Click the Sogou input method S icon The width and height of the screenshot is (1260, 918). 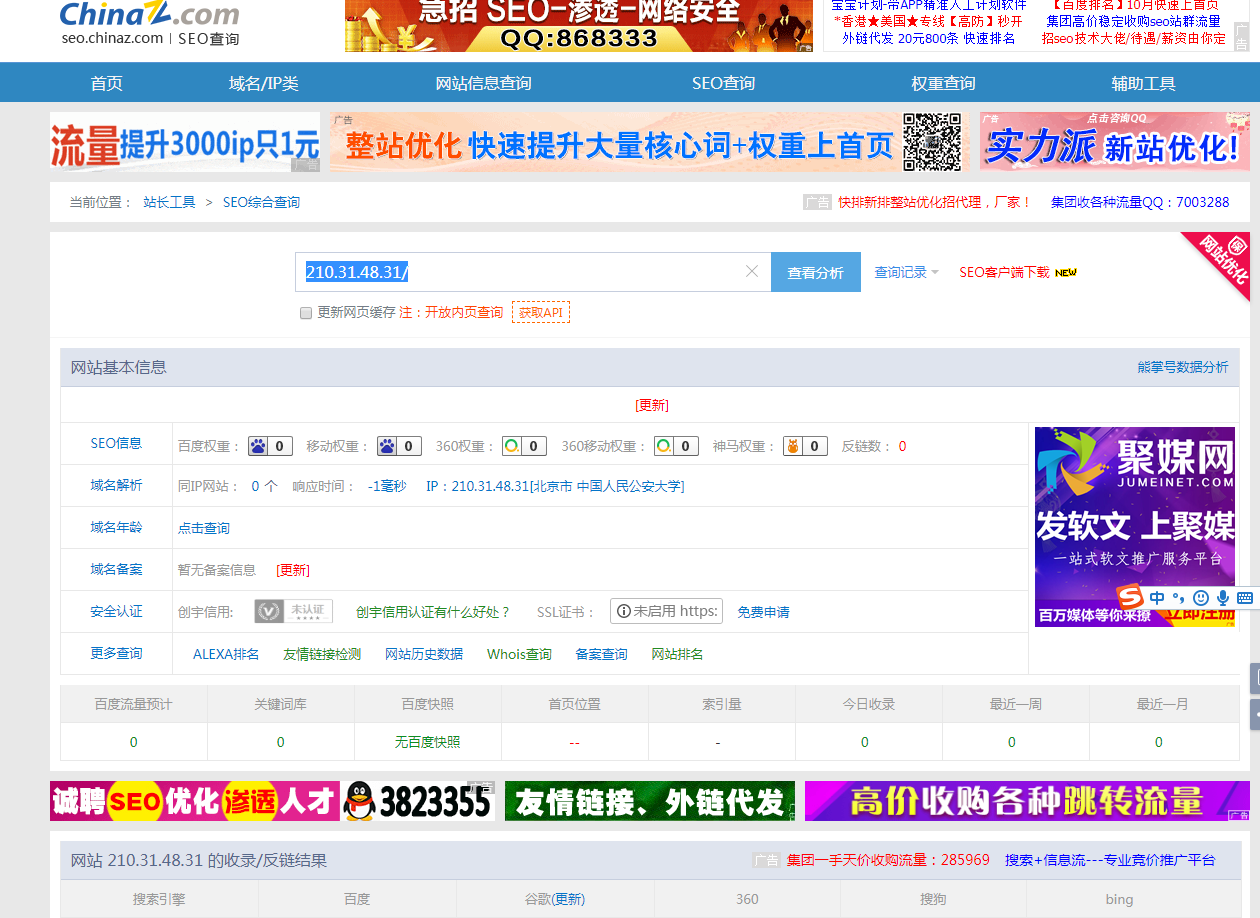(1130, 597)
